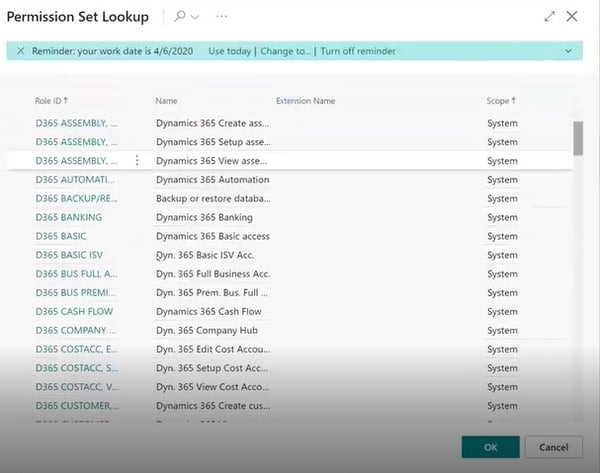Sort by the Scope column header
Image resolution: width=600 pixels, height=473 pixels.
(501, 101)
